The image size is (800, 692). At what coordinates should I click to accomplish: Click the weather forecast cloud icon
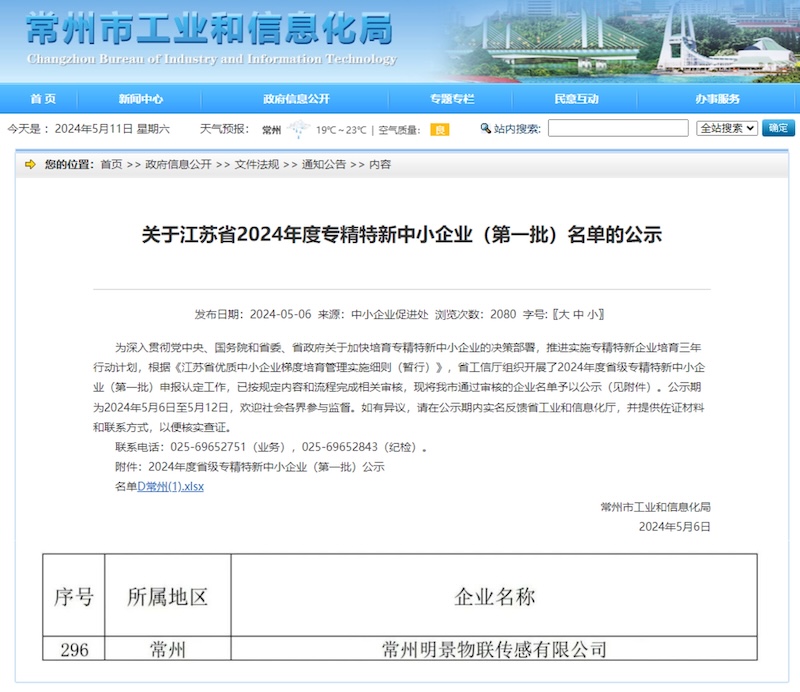pyautogui.click(x=298, y=129)
